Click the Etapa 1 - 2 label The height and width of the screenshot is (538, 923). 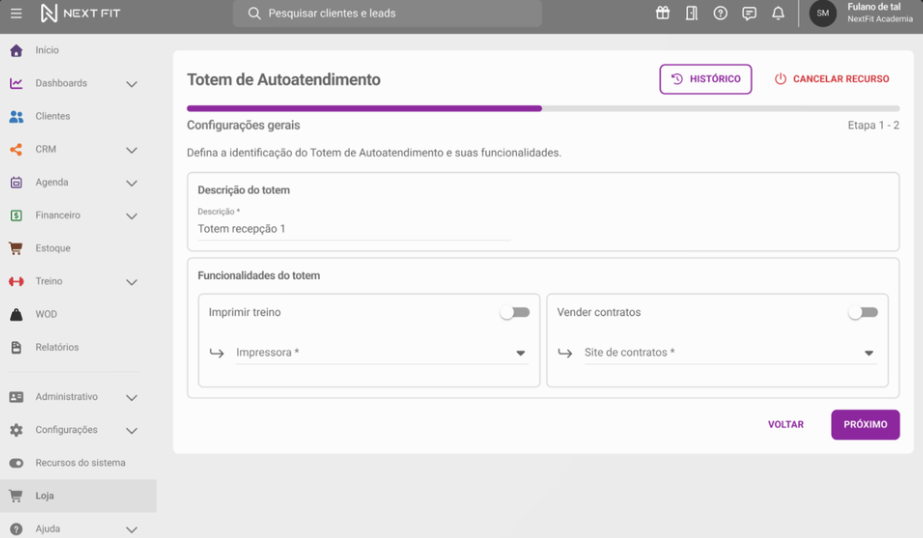[x=873, y=125]
